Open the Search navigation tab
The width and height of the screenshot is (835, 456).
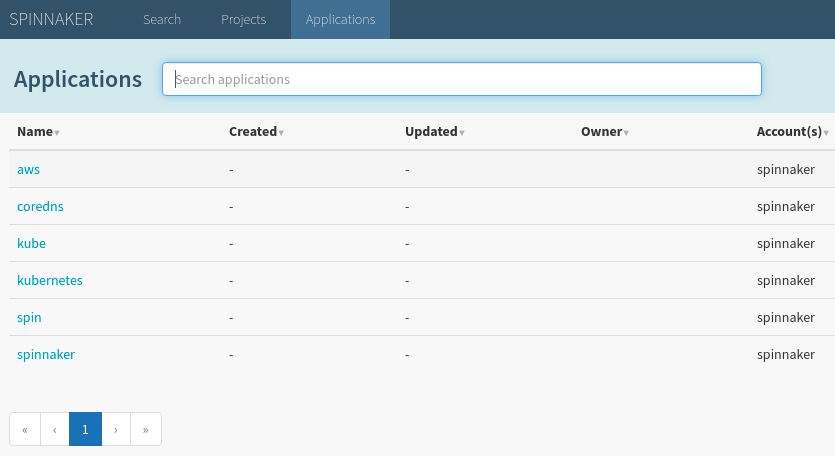(162, 19)
